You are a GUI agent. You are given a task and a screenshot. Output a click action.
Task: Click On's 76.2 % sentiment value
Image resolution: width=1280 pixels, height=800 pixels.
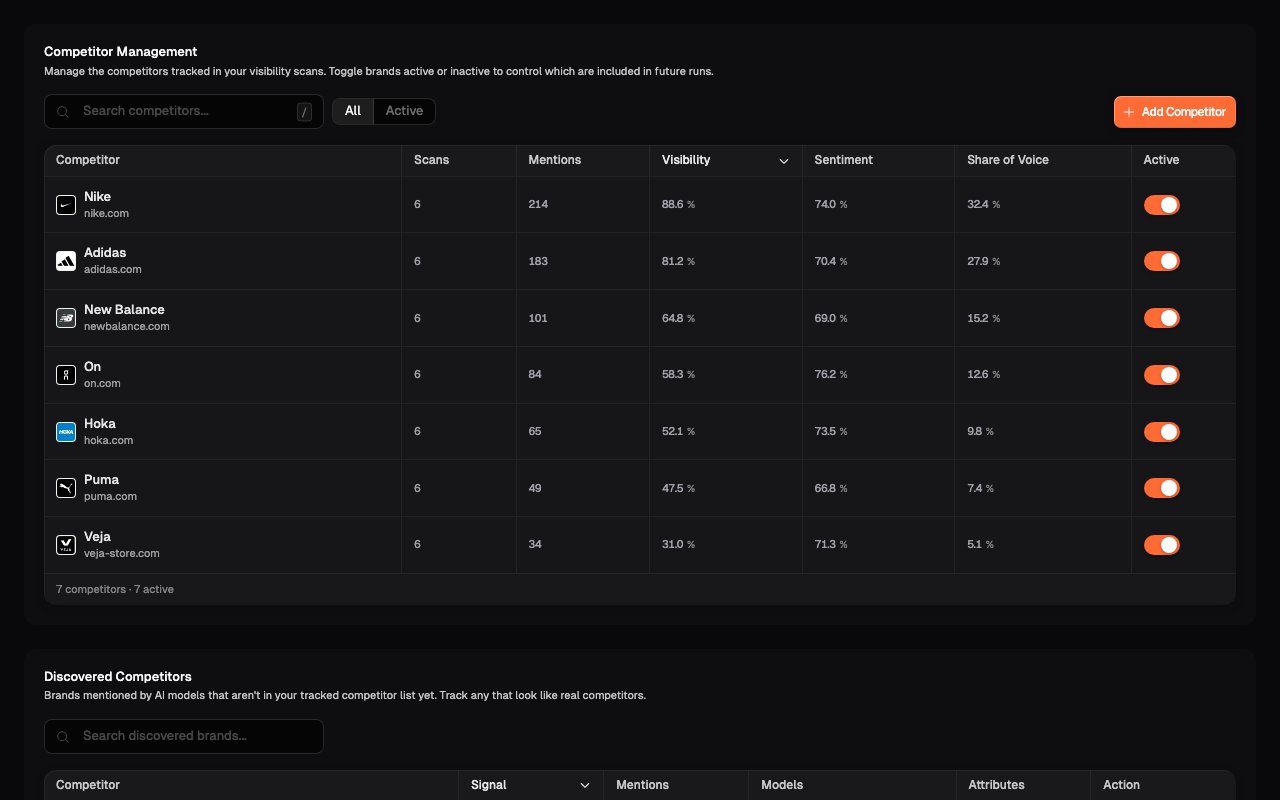coord(831,374)
